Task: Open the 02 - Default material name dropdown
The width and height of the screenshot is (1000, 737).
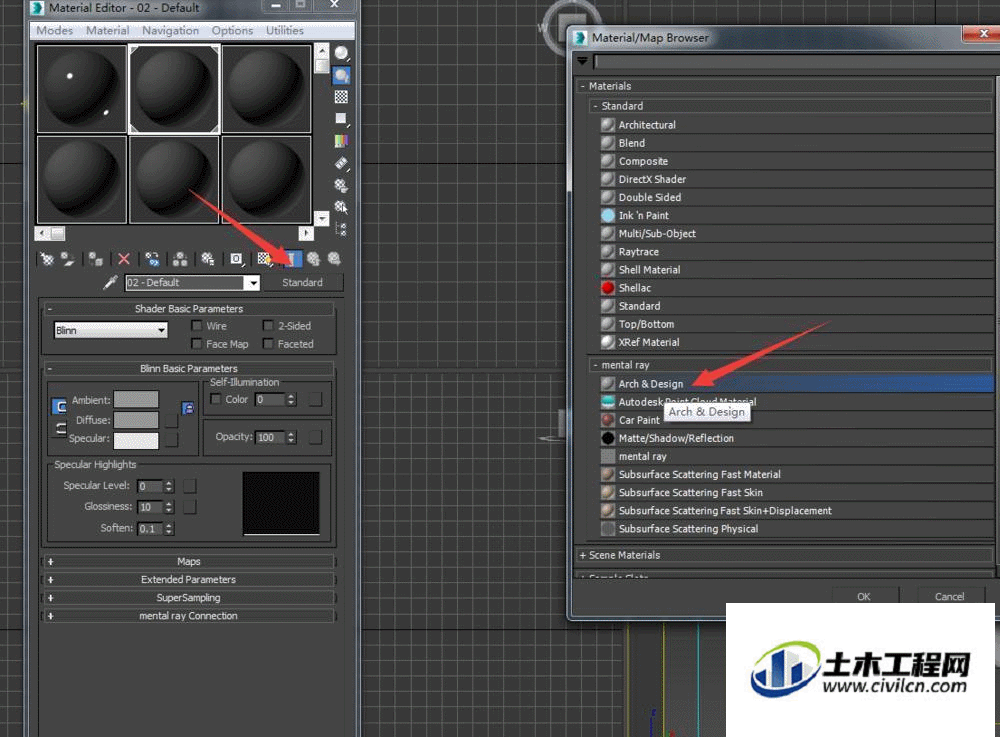Action: pos(254,282)
